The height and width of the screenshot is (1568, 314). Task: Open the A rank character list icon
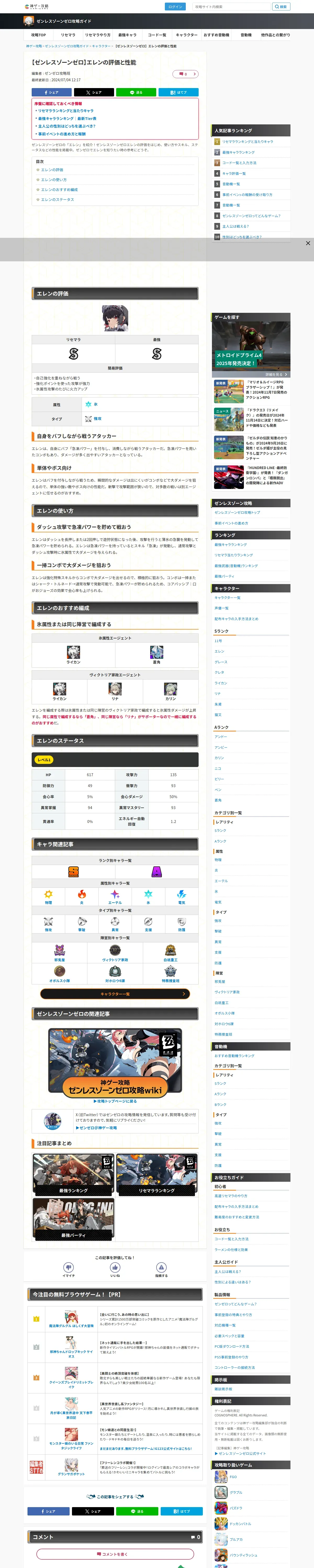[x=157, y=872]
